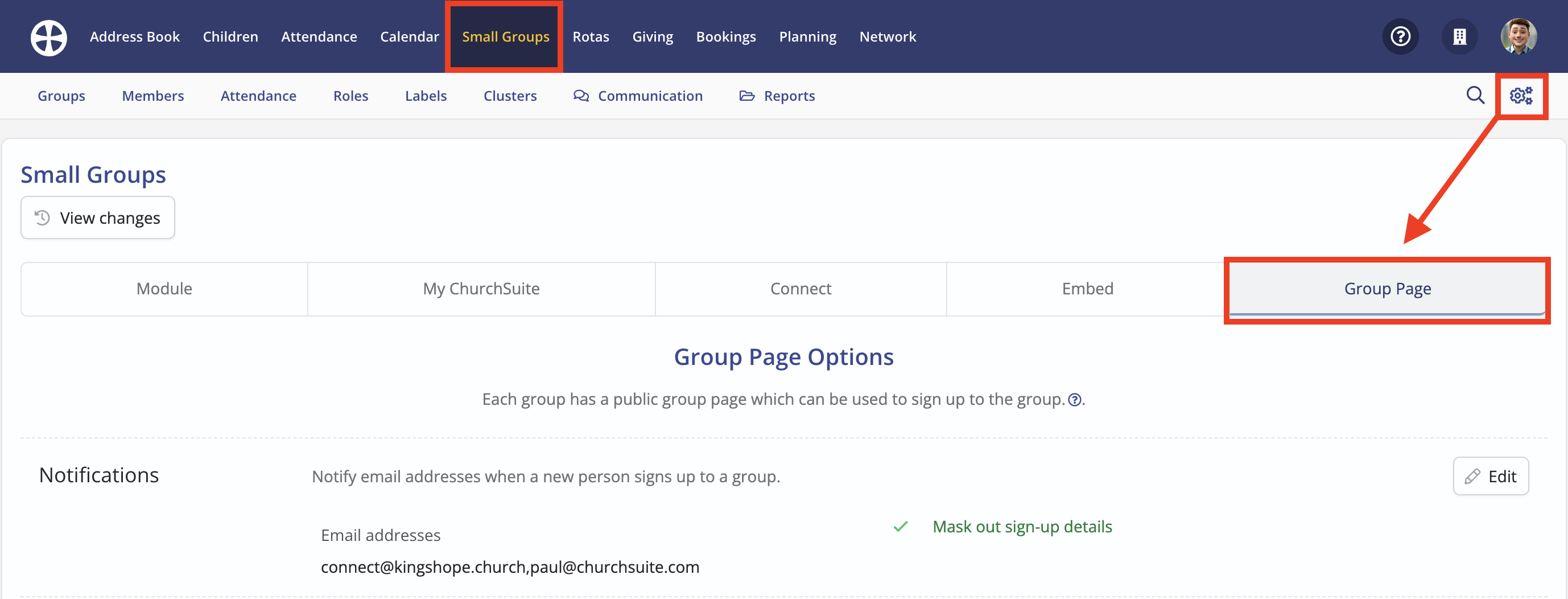The height and width of the screenshot is (599, 1568).
Task: Open Calendar module
Action: (x=409, y=36)
